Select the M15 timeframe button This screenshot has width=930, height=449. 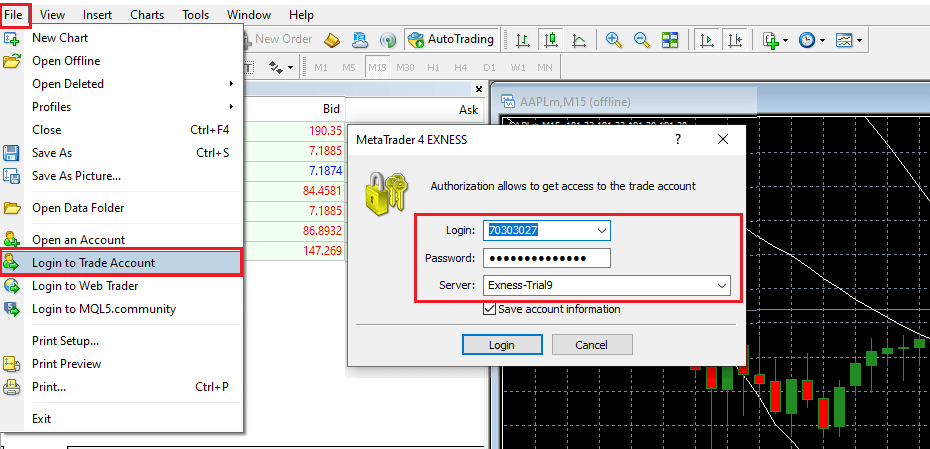(377, 67)
